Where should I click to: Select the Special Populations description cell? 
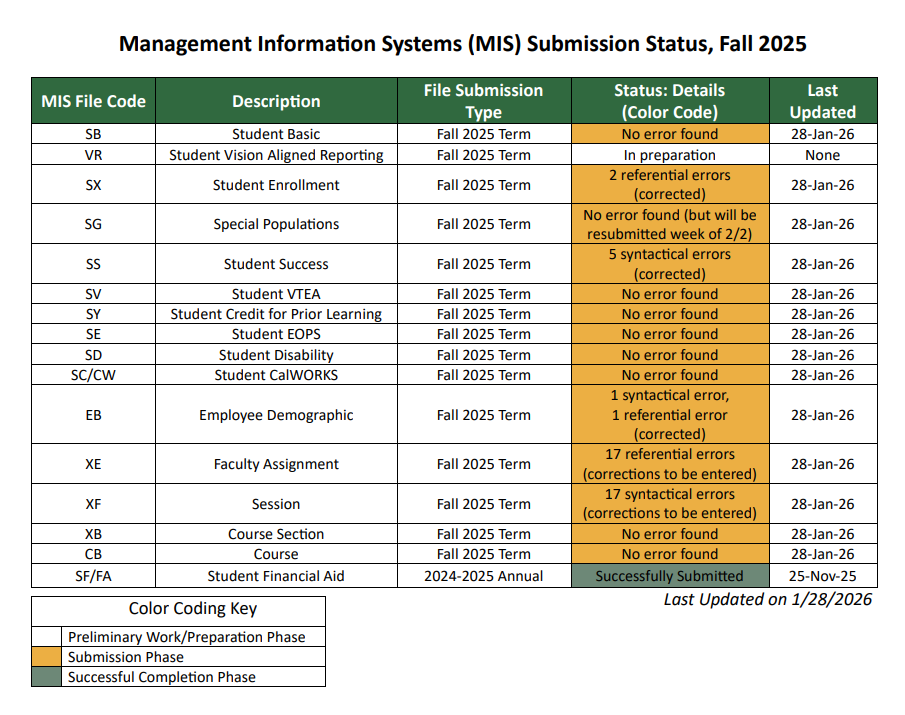point(276,223)
